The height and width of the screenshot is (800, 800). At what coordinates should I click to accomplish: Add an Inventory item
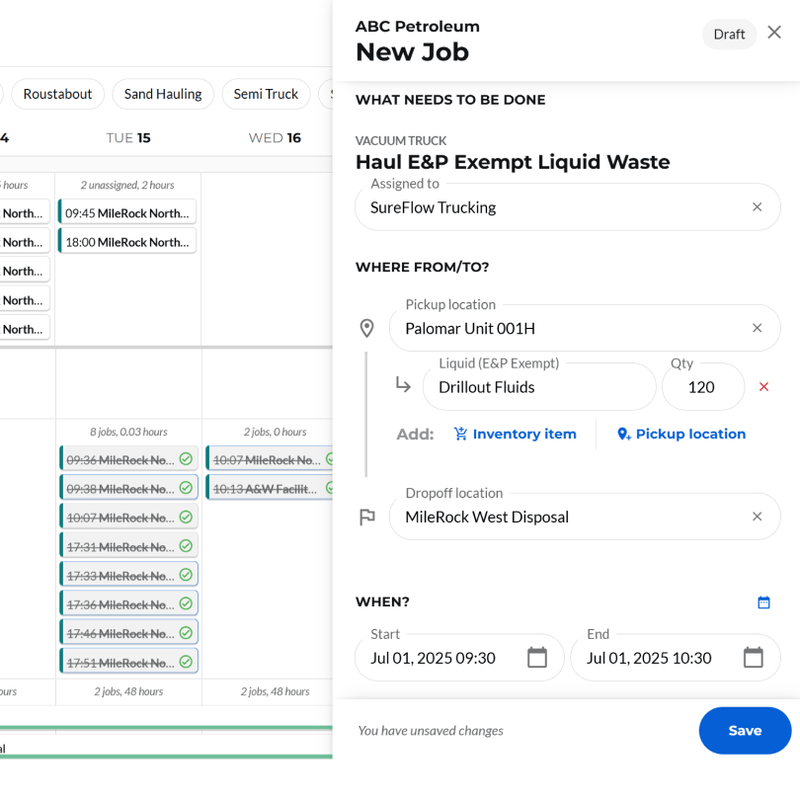tap(515, 434)
